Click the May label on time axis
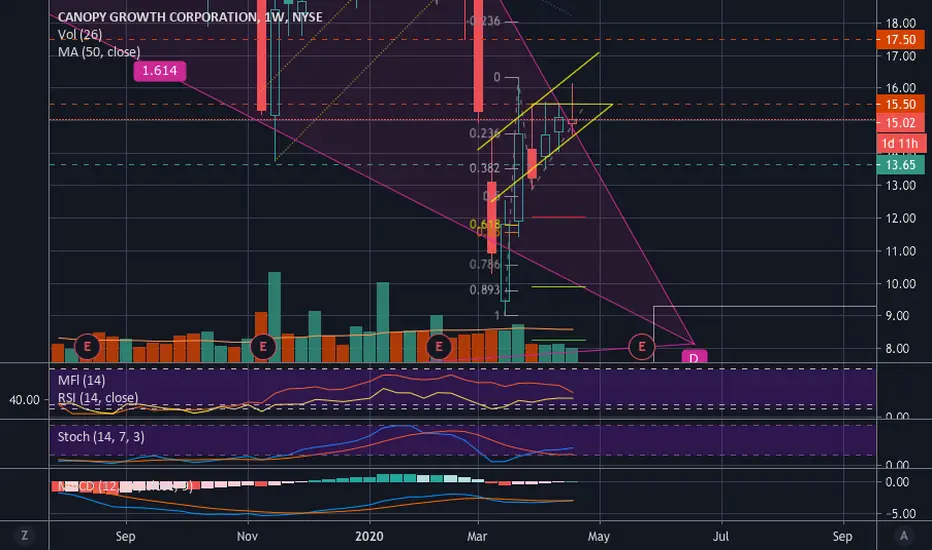932x550 pixels. pyautogui.click(x=599, y=536)
